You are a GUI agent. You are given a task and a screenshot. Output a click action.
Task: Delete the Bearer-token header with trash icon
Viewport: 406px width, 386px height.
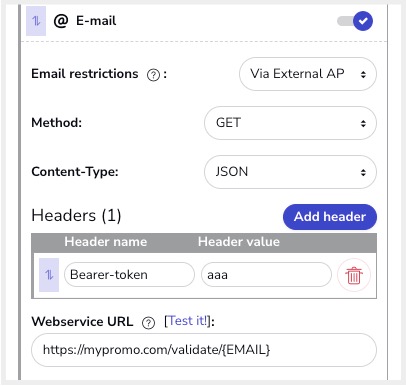click(354, 275)
